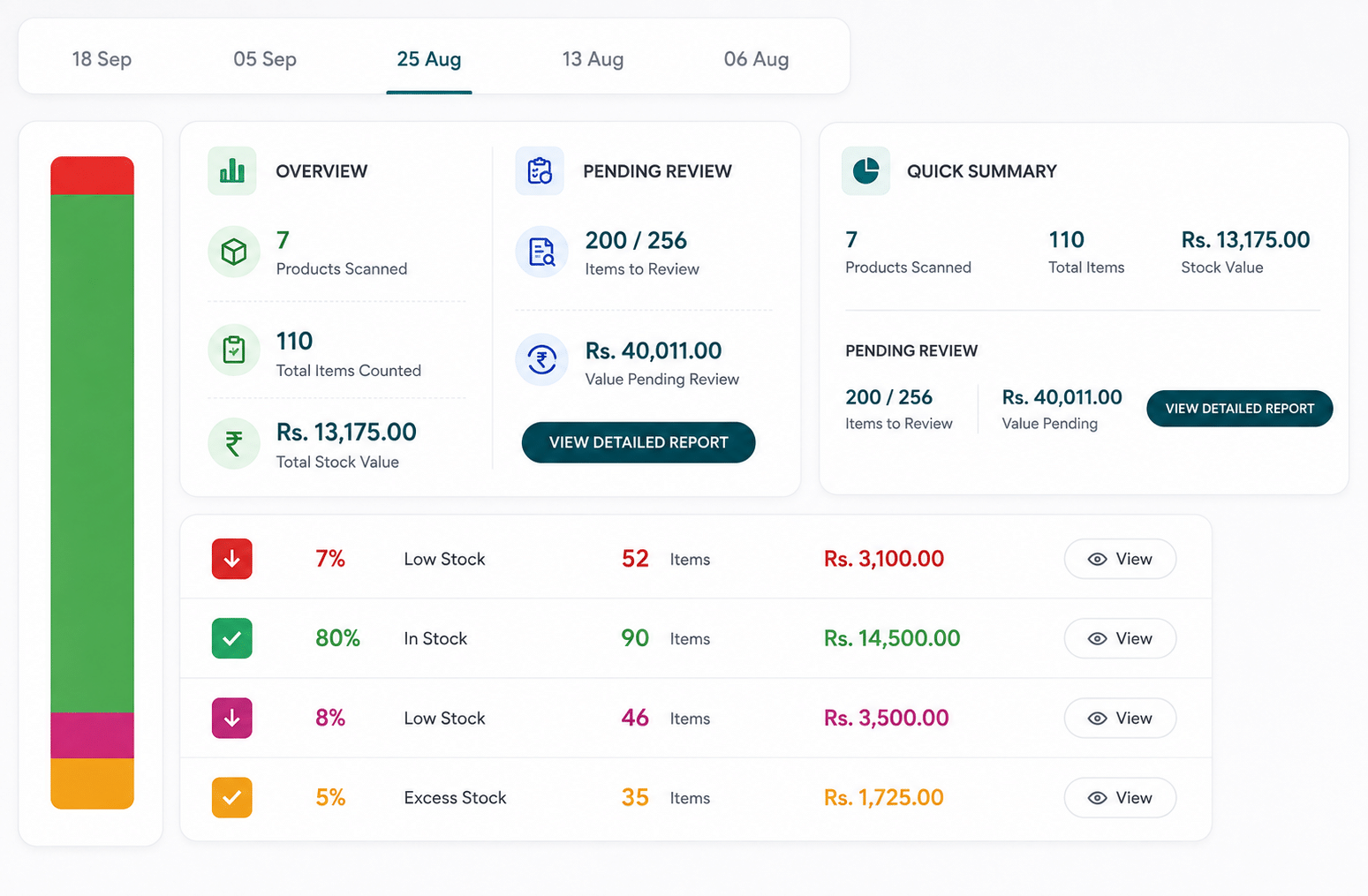
Task: Click the magenta down-arrow icon for 8% Low Stock
Action: 232,718
